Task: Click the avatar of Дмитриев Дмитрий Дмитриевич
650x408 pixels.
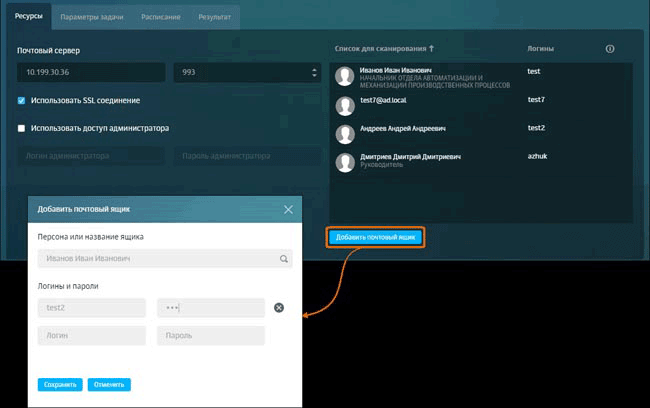Action: point(345,162)
